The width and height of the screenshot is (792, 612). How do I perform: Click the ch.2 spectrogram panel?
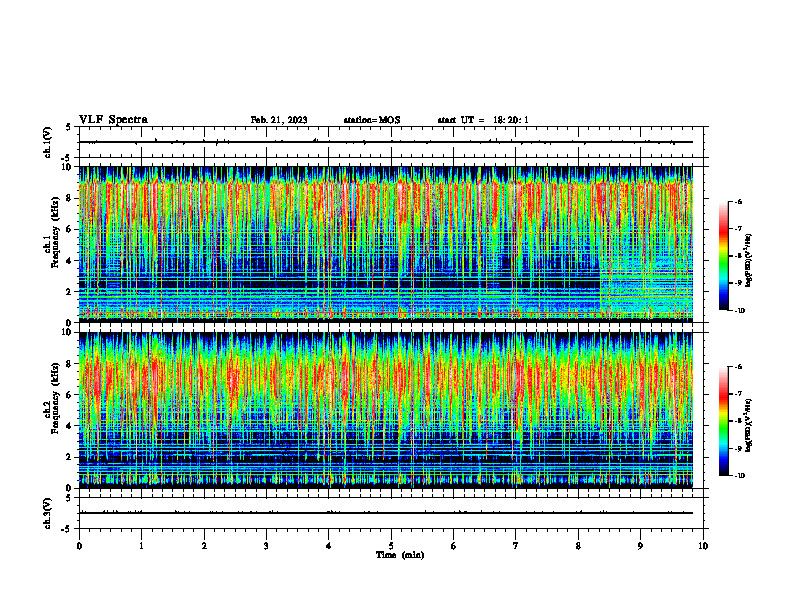[x=386, y=410]
